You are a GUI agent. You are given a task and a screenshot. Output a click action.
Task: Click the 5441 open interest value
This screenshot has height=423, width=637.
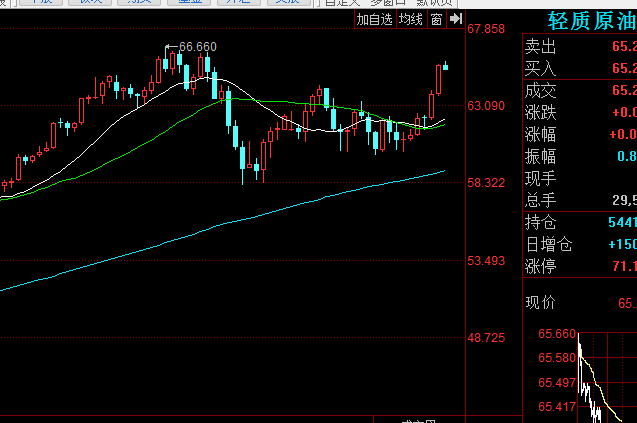(x=622, y=222)
